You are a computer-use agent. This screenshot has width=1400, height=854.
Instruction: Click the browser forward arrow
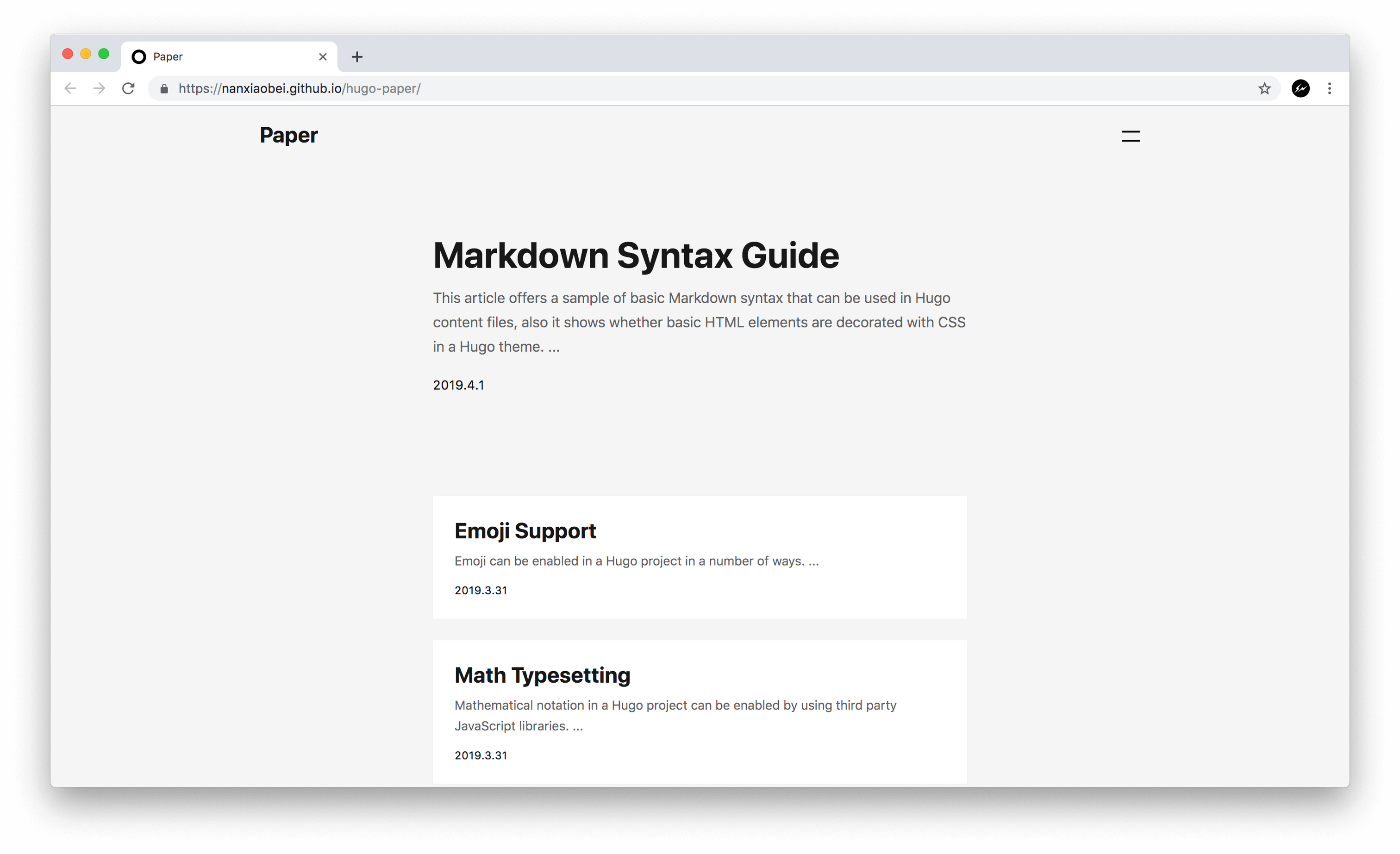[100, 88]
